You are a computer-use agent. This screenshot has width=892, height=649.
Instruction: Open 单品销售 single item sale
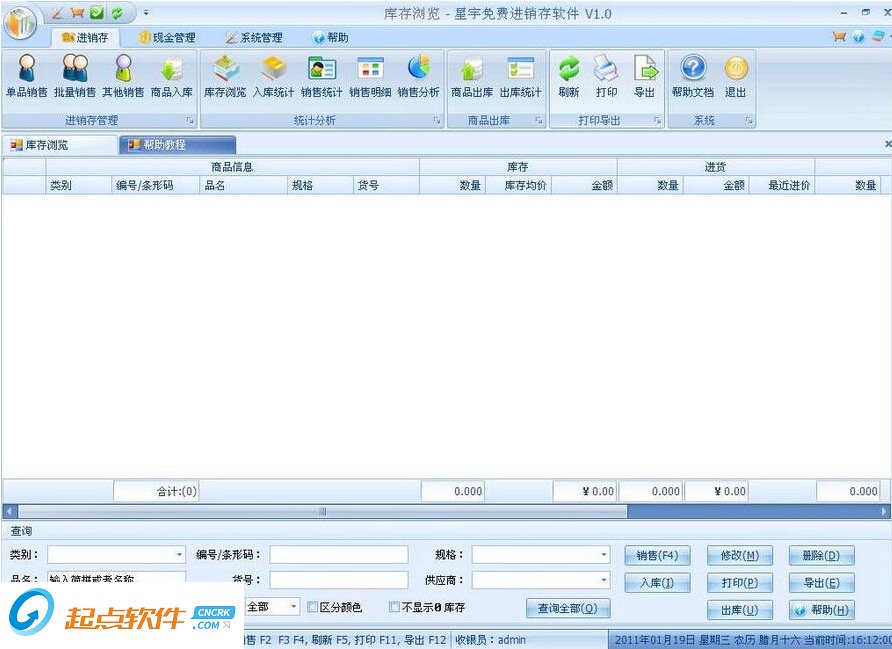click(27, 77)
